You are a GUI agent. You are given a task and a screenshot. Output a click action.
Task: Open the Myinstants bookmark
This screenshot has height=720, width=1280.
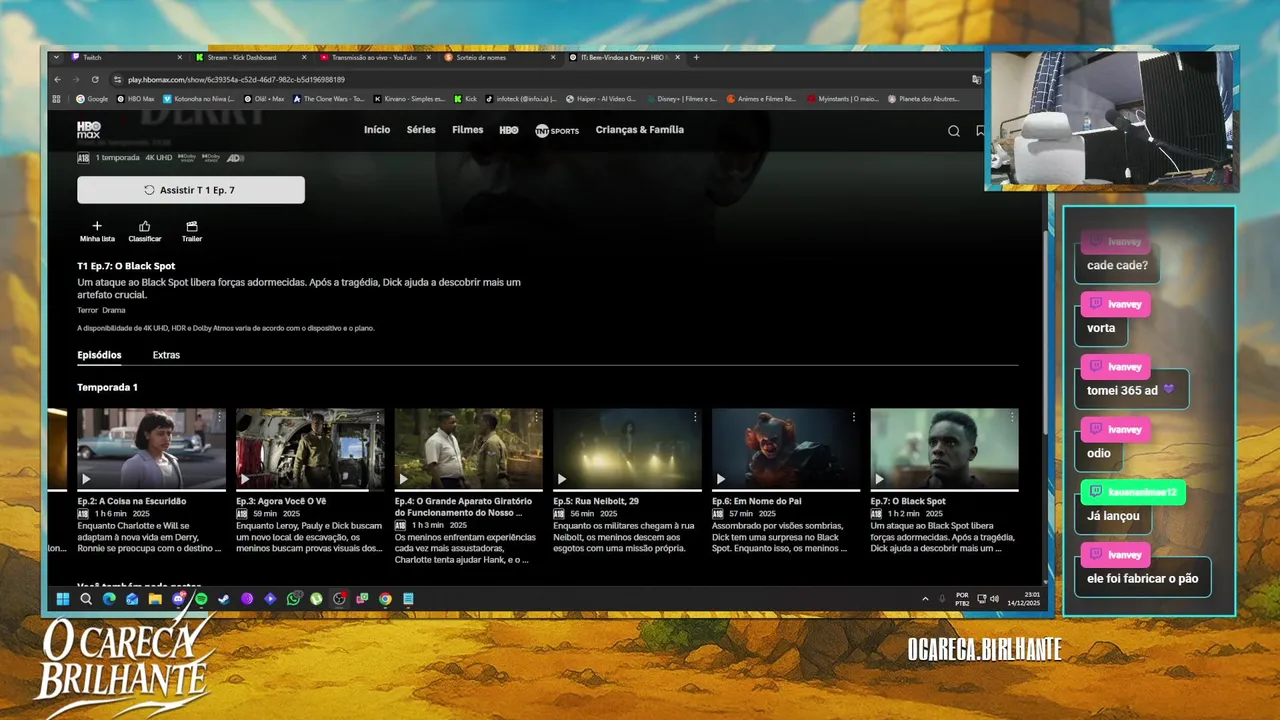[x=842, y=99]
